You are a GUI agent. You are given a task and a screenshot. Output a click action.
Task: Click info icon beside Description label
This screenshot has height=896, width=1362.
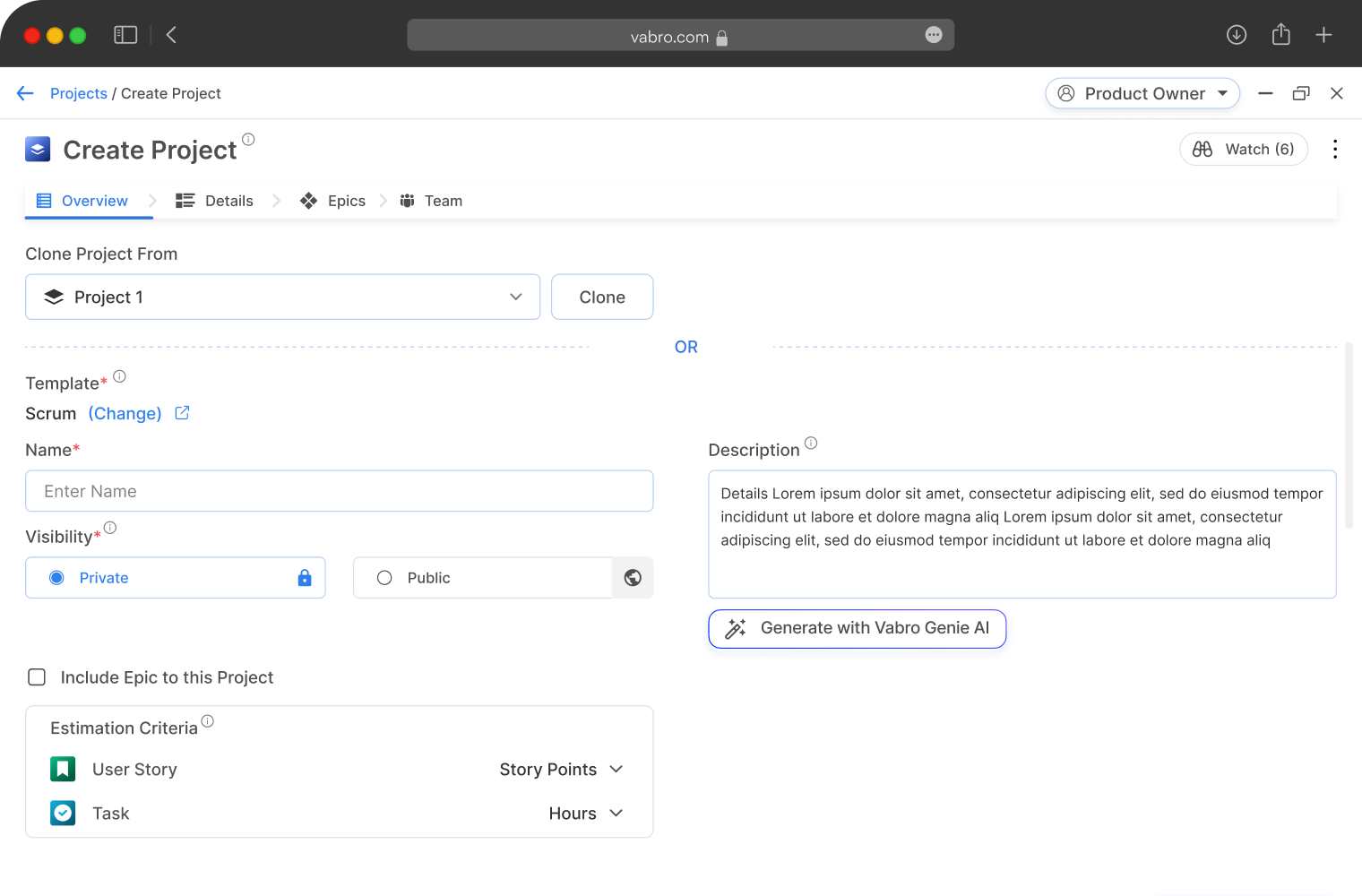(811, 443)
